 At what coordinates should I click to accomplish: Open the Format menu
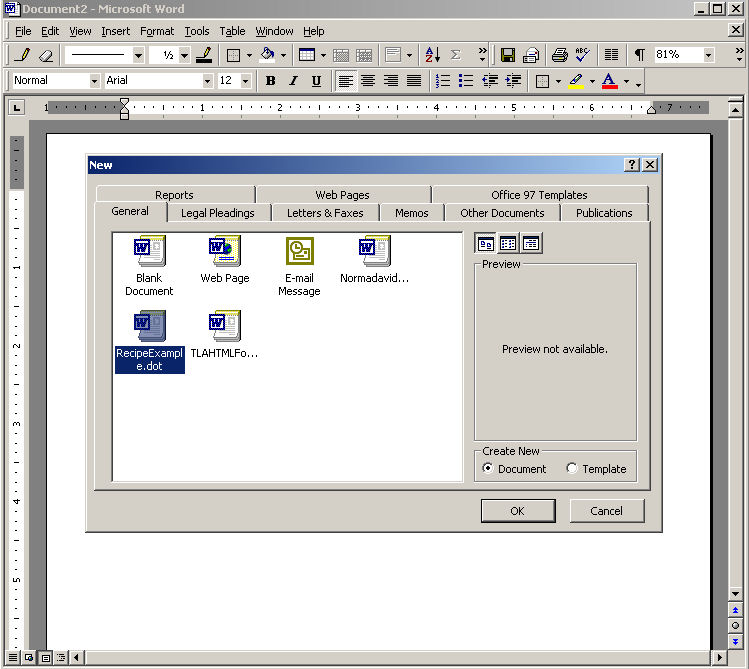(x=157, y=31)
